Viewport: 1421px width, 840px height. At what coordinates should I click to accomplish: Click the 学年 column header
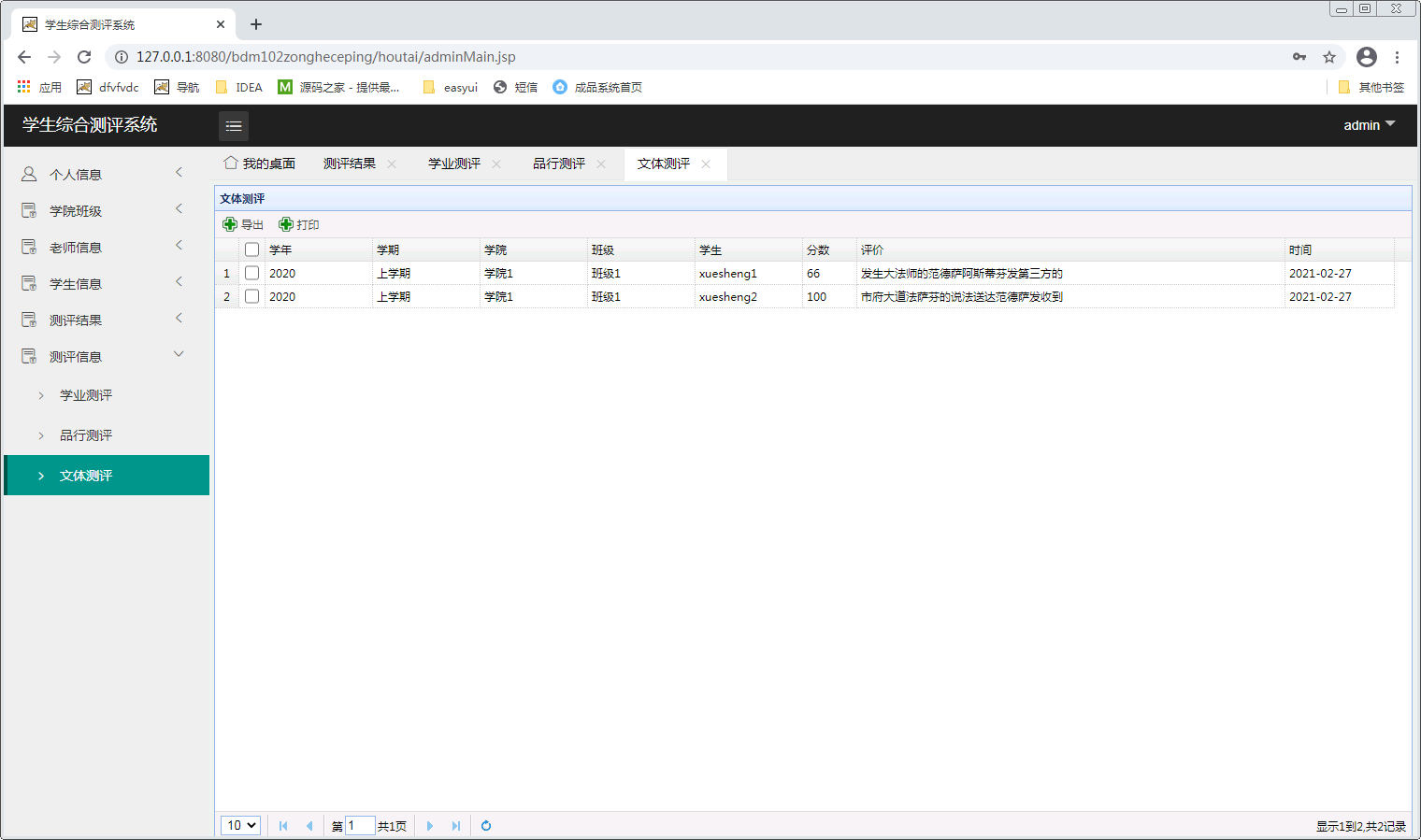click(x=319, y=249)
